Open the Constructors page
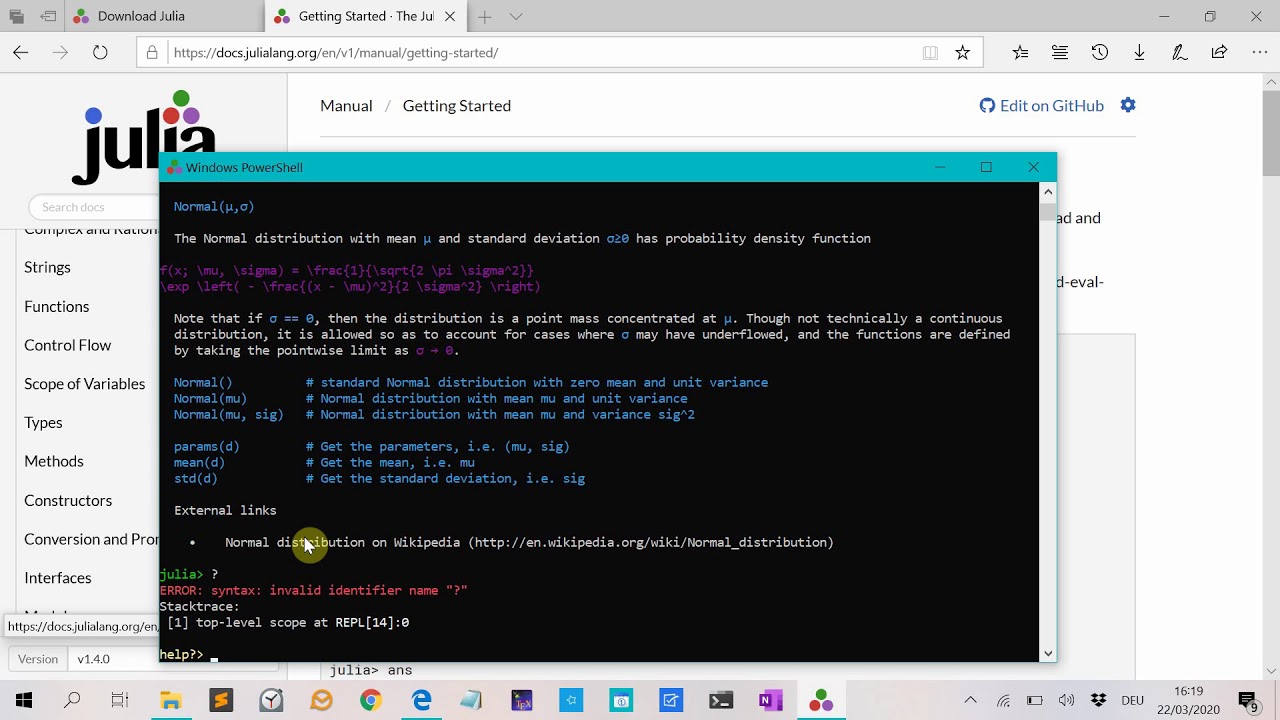1280x720 pixels. click(x=68, y=500)
